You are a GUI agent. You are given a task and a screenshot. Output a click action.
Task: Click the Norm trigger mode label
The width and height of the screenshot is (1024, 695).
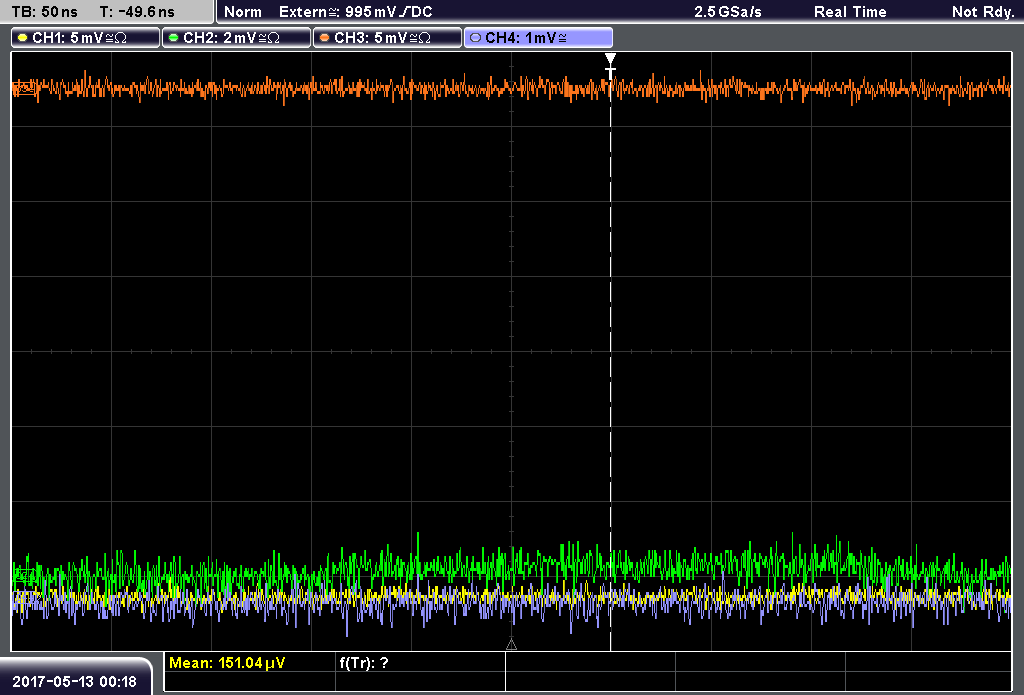coord(243,12)
